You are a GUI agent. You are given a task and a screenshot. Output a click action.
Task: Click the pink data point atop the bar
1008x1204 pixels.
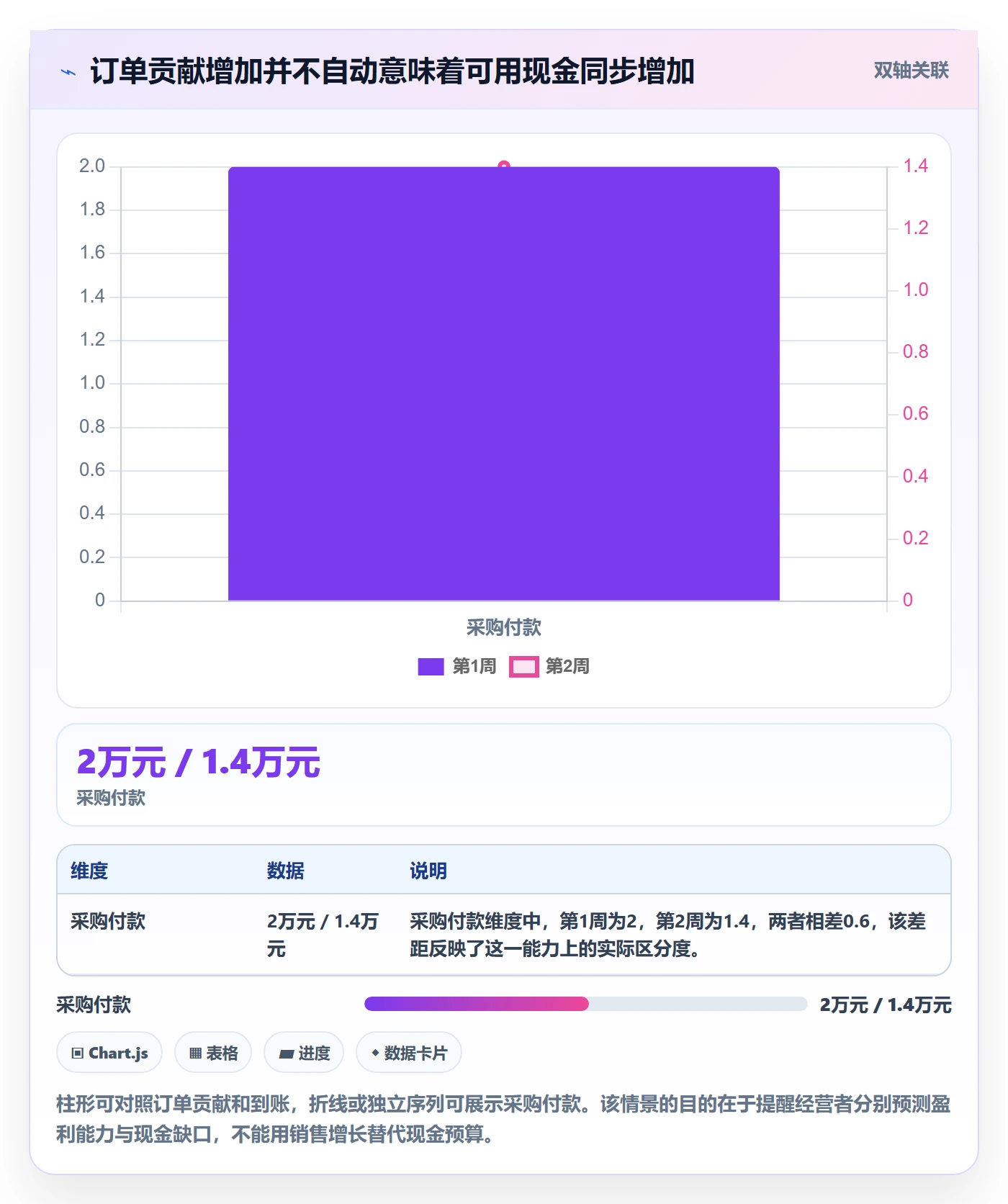click(x=504, y=166)
